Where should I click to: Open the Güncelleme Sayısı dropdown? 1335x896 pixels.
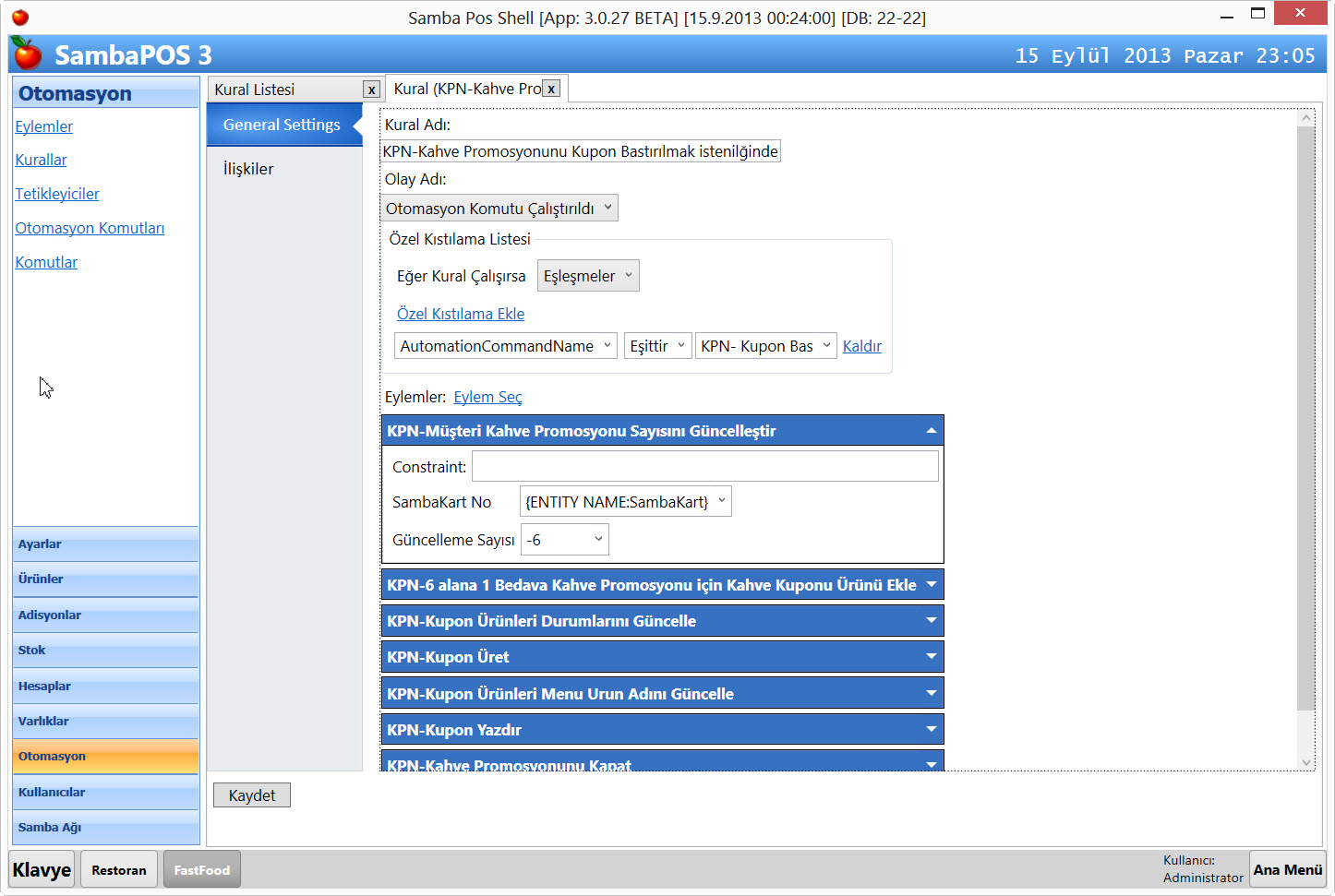tap(564, 540)
